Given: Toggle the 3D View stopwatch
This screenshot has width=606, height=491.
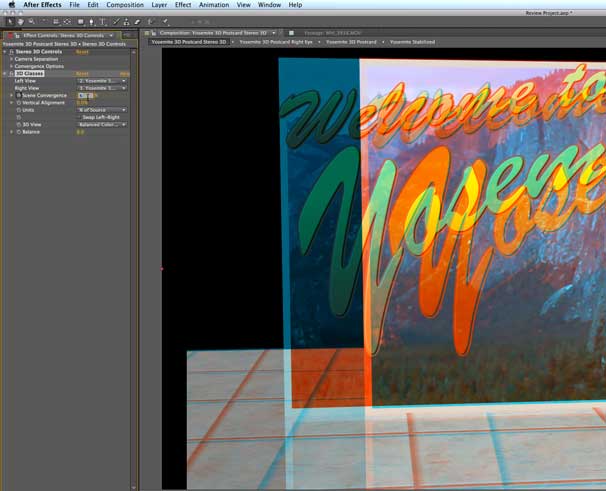Looking at the screenshot, I should tap(19, 124).
